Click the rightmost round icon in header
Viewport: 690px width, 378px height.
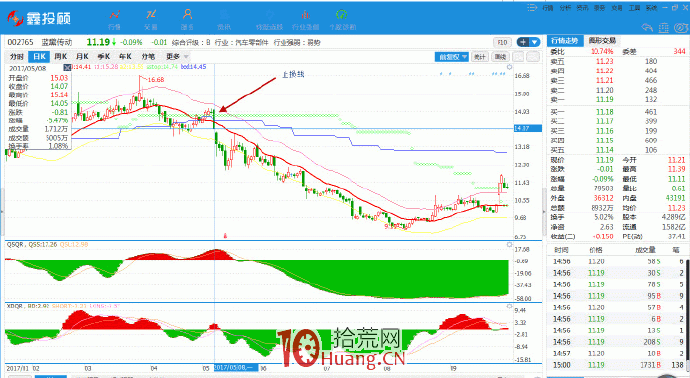click(681, 28)
